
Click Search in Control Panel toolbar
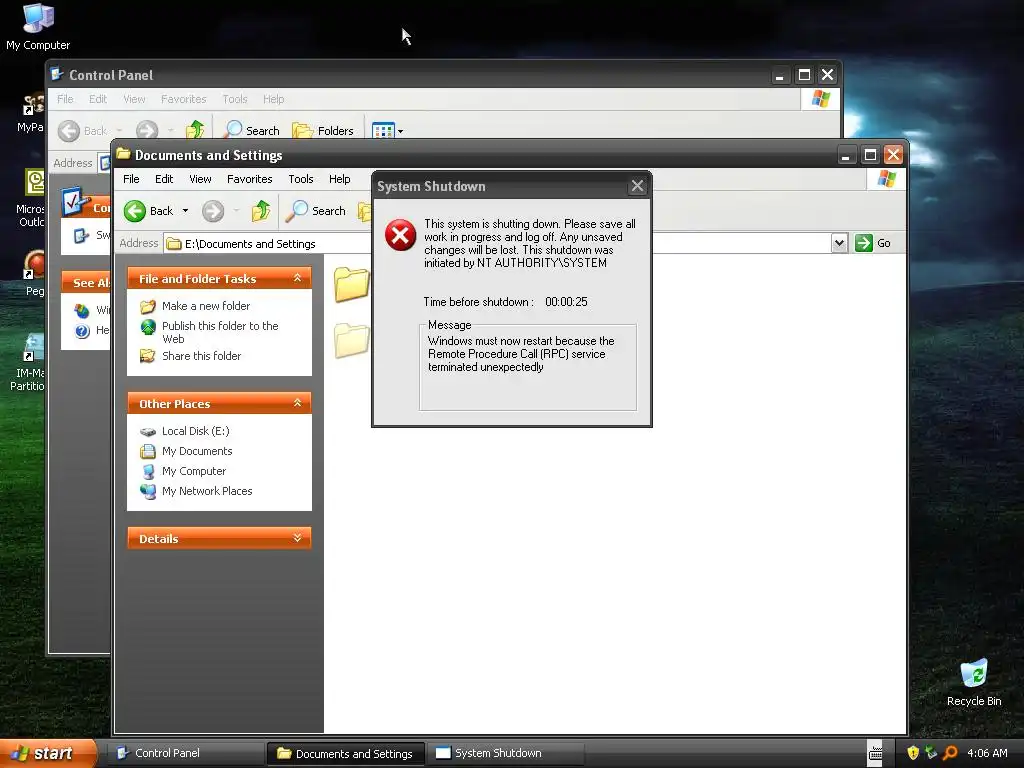(x=251, y=131)
